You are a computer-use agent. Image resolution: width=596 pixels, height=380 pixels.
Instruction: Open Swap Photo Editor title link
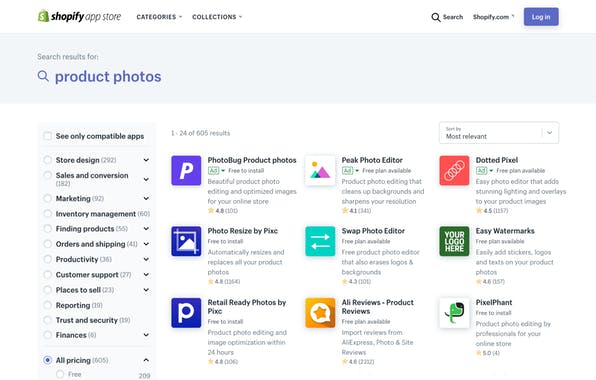373,231
